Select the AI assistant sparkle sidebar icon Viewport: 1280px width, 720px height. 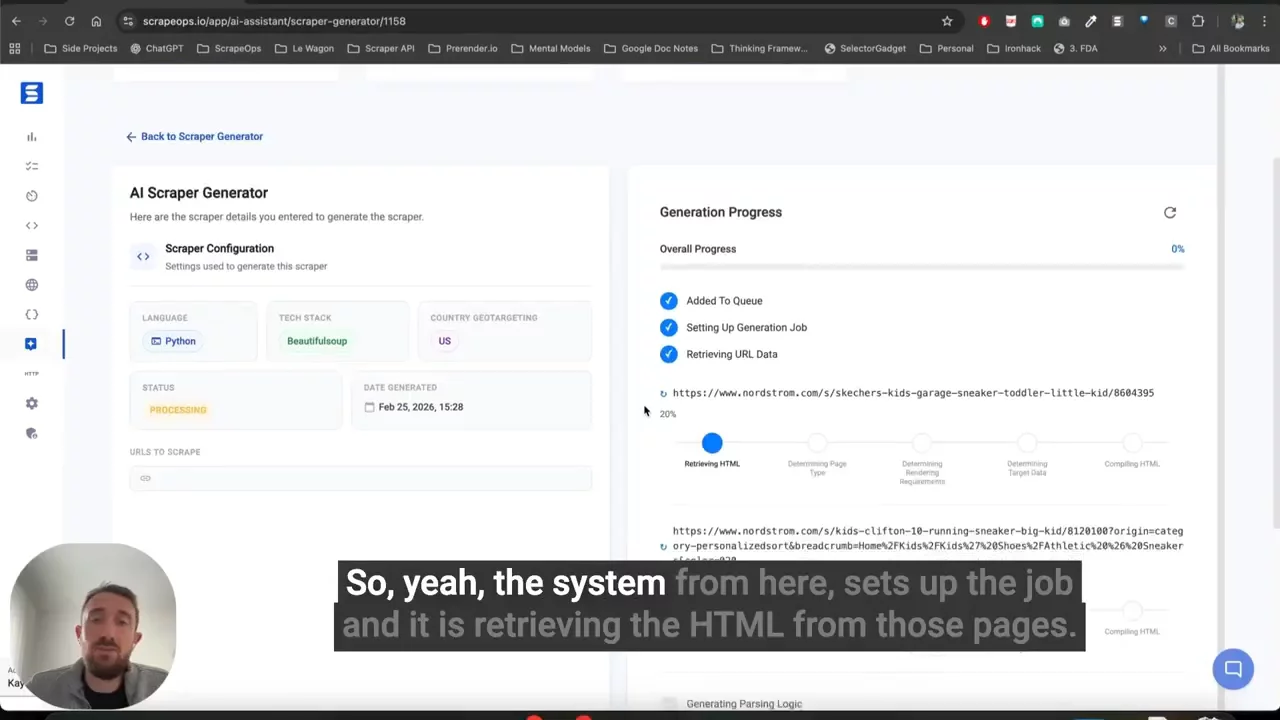click(31, 344)
